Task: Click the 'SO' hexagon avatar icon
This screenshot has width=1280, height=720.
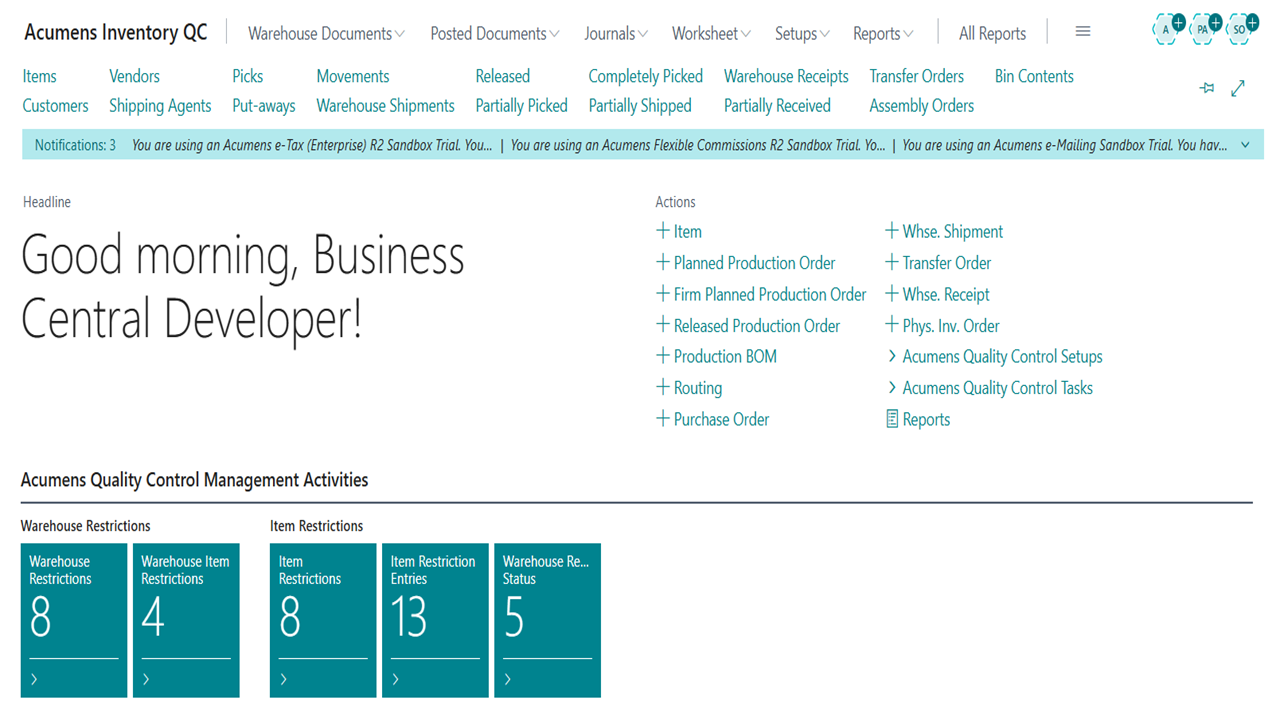Action: coord(1241,30)
